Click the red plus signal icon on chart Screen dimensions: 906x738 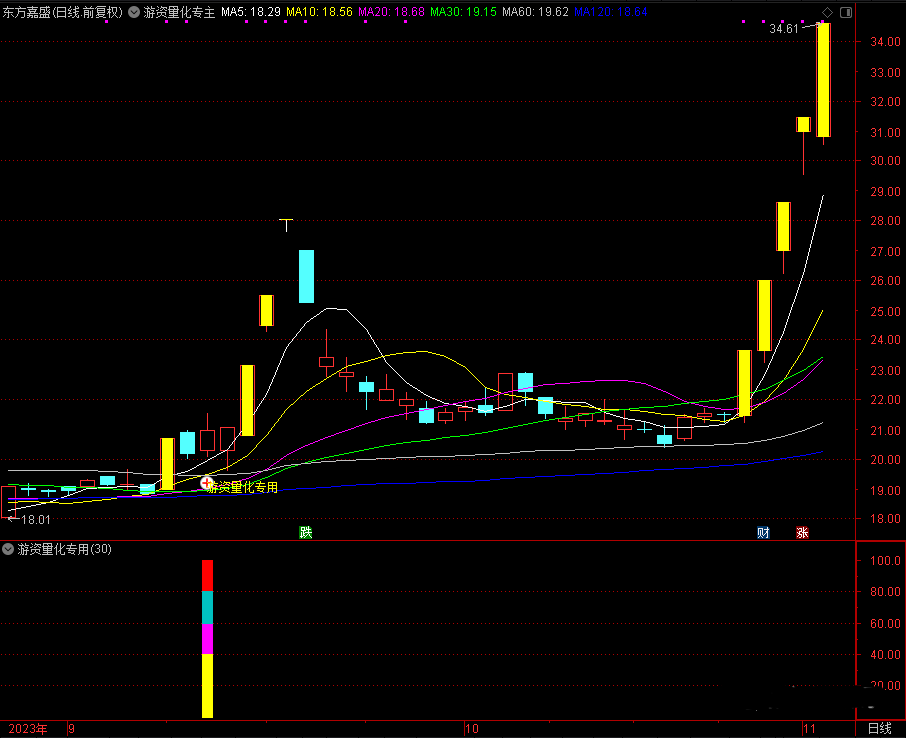(x=208, y=484)
